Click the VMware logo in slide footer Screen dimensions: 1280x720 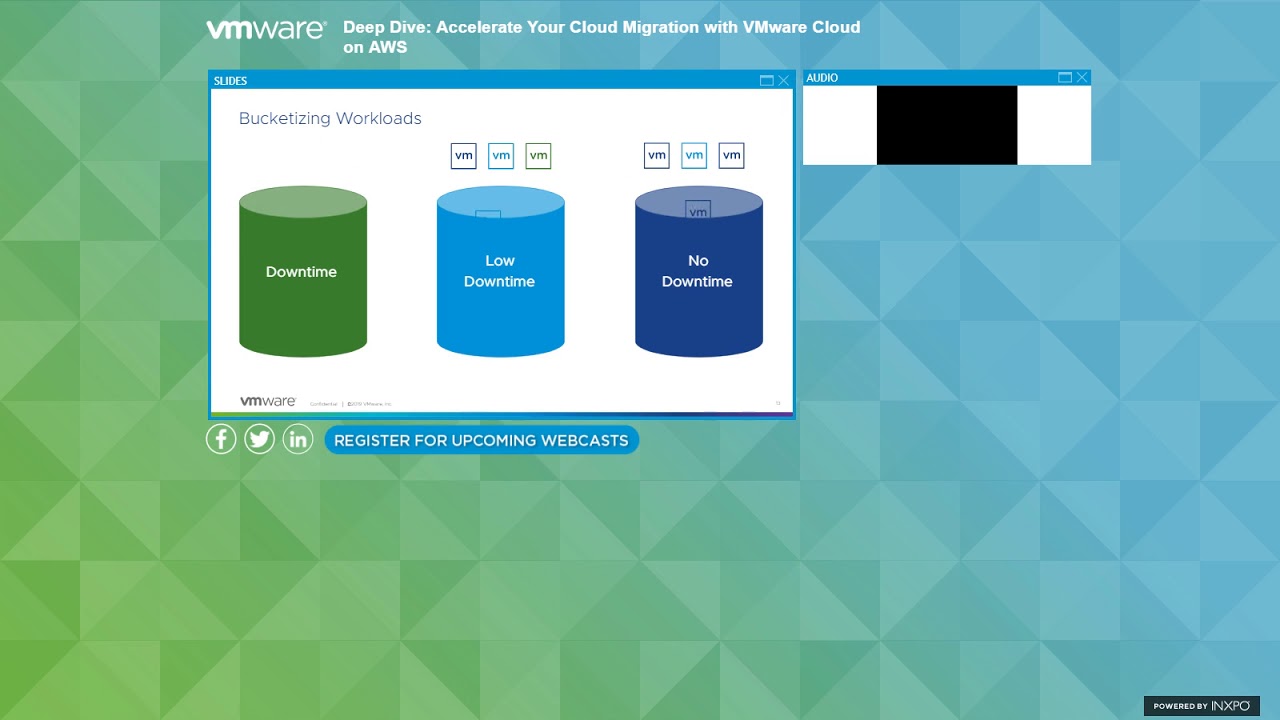tap(268, 401)
